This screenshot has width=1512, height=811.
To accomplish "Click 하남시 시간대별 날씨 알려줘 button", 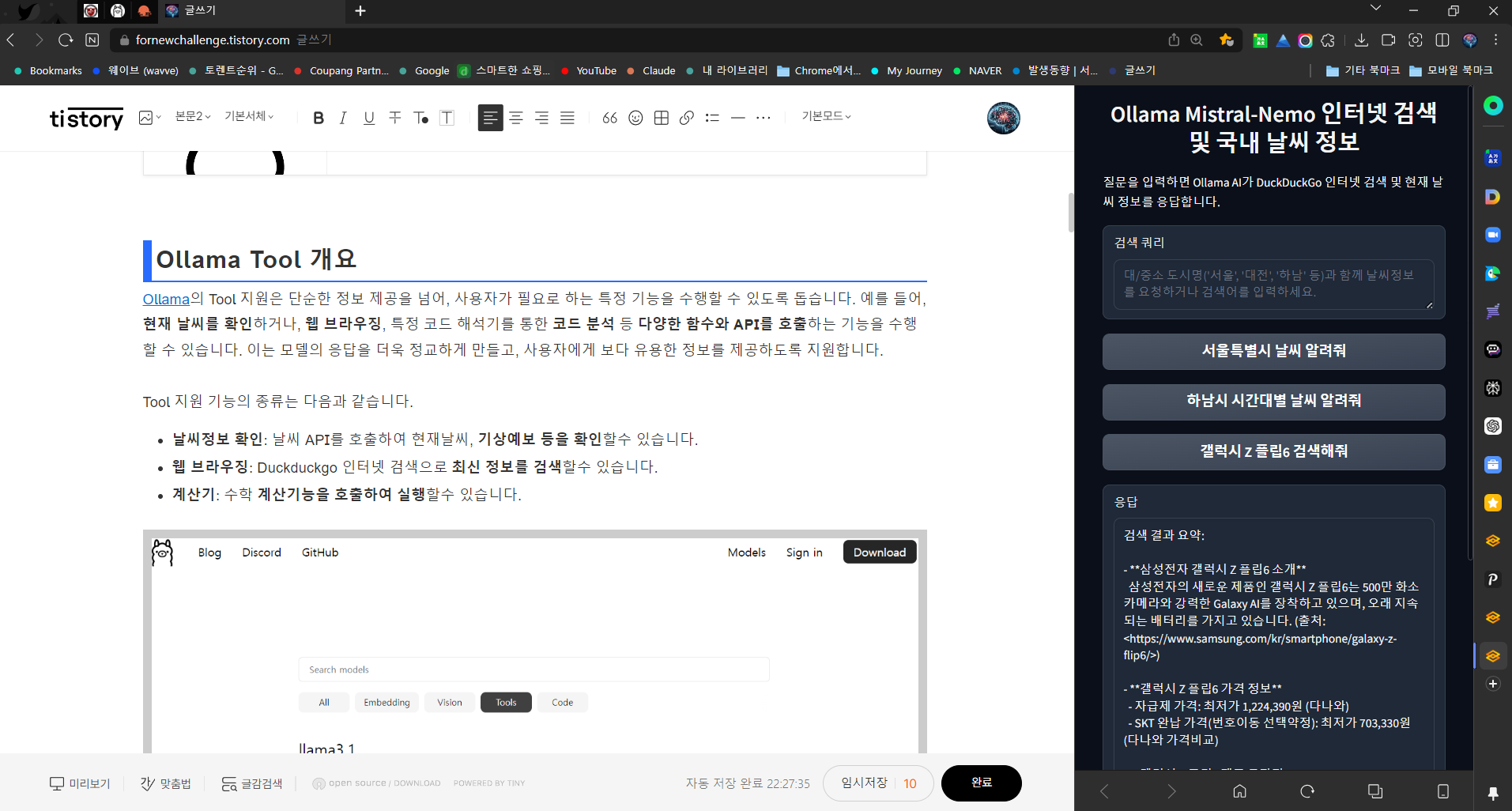I will (x=1274, y=402).
